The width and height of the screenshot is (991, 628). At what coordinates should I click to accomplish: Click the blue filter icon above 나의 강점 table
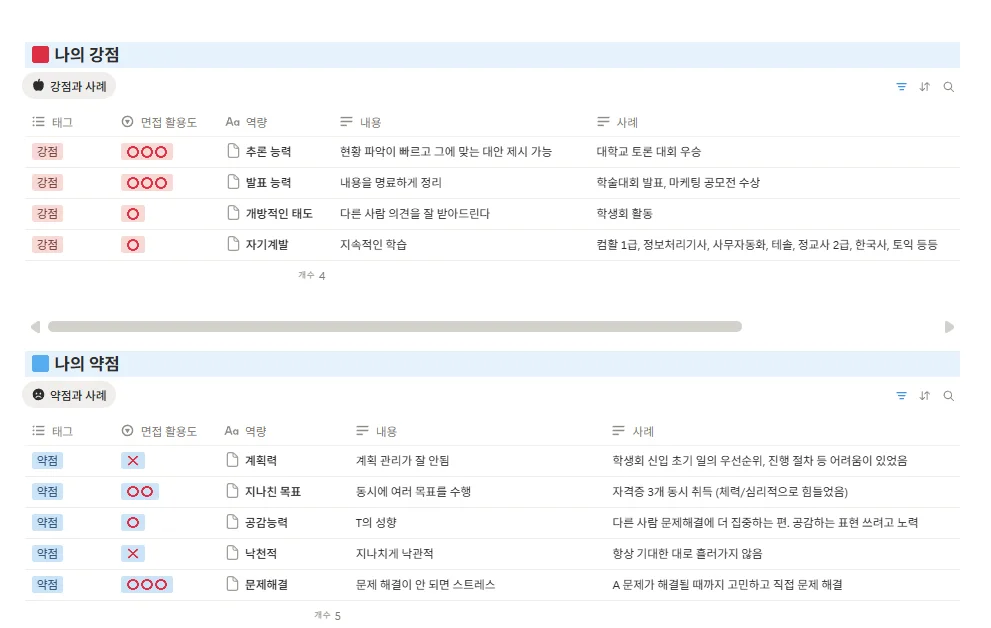pyautogui.click(x=901, y=87)
